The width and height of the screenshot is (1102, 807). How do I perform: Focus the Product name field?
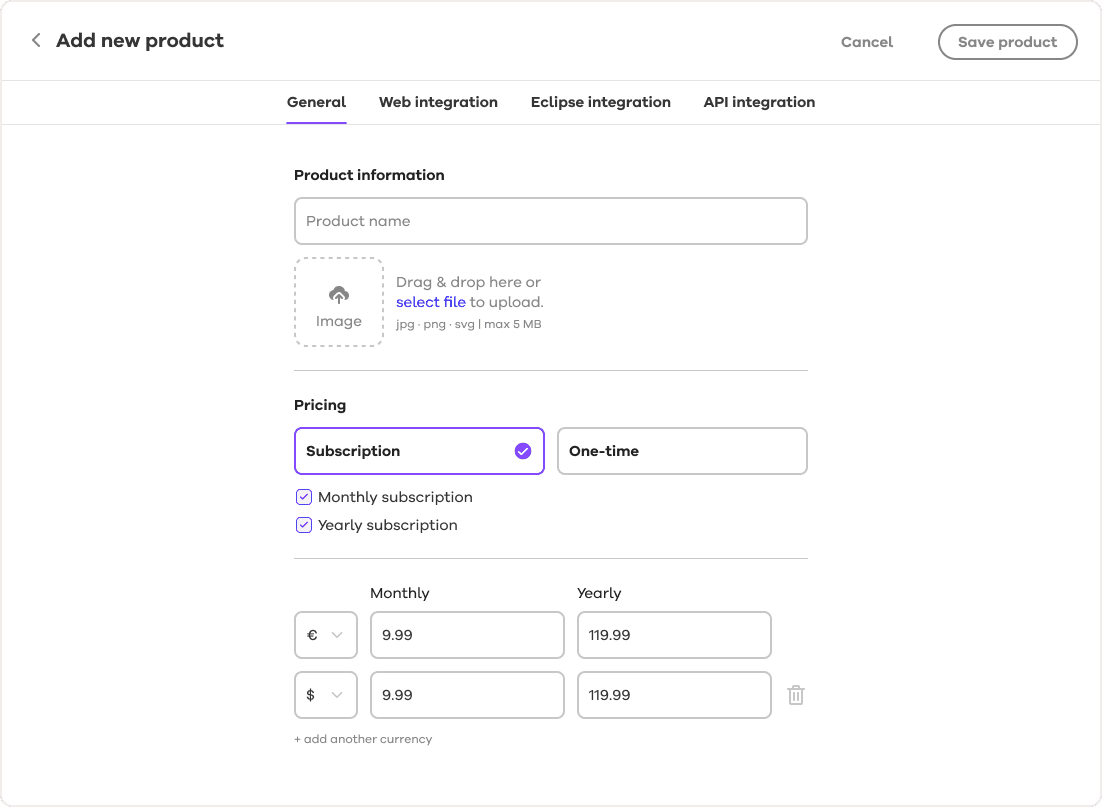point(550,221)
